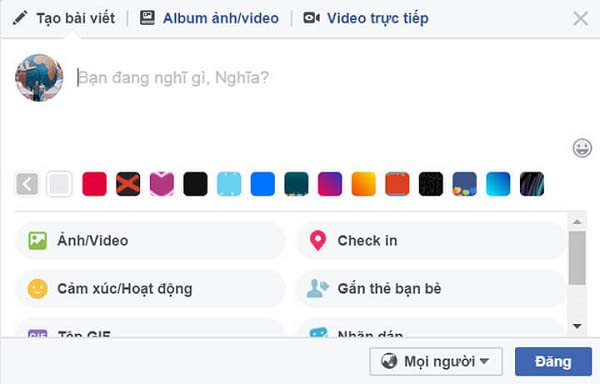This screenshot has width=600, height=384.
Task: Open the Mọi người audience dropdown
Action: 436,361
